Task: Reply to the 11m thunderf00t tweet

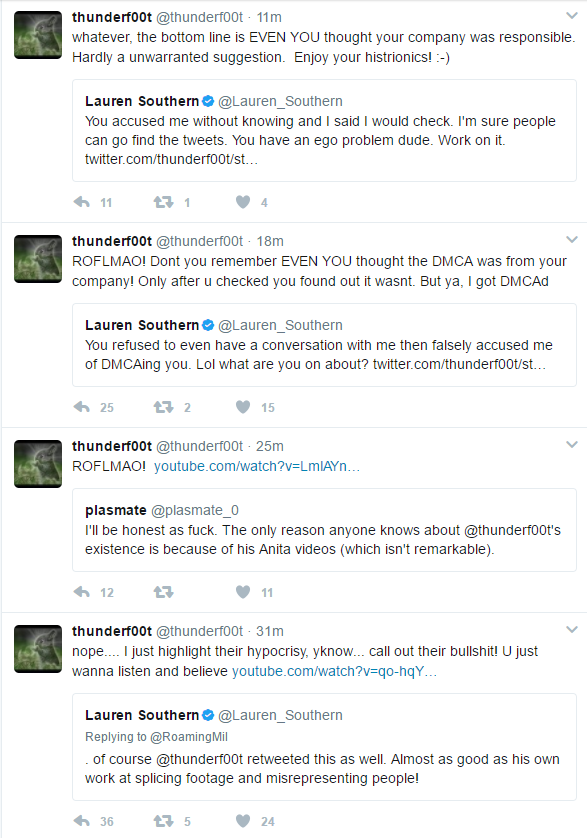Action: click(x=82, y=202)
